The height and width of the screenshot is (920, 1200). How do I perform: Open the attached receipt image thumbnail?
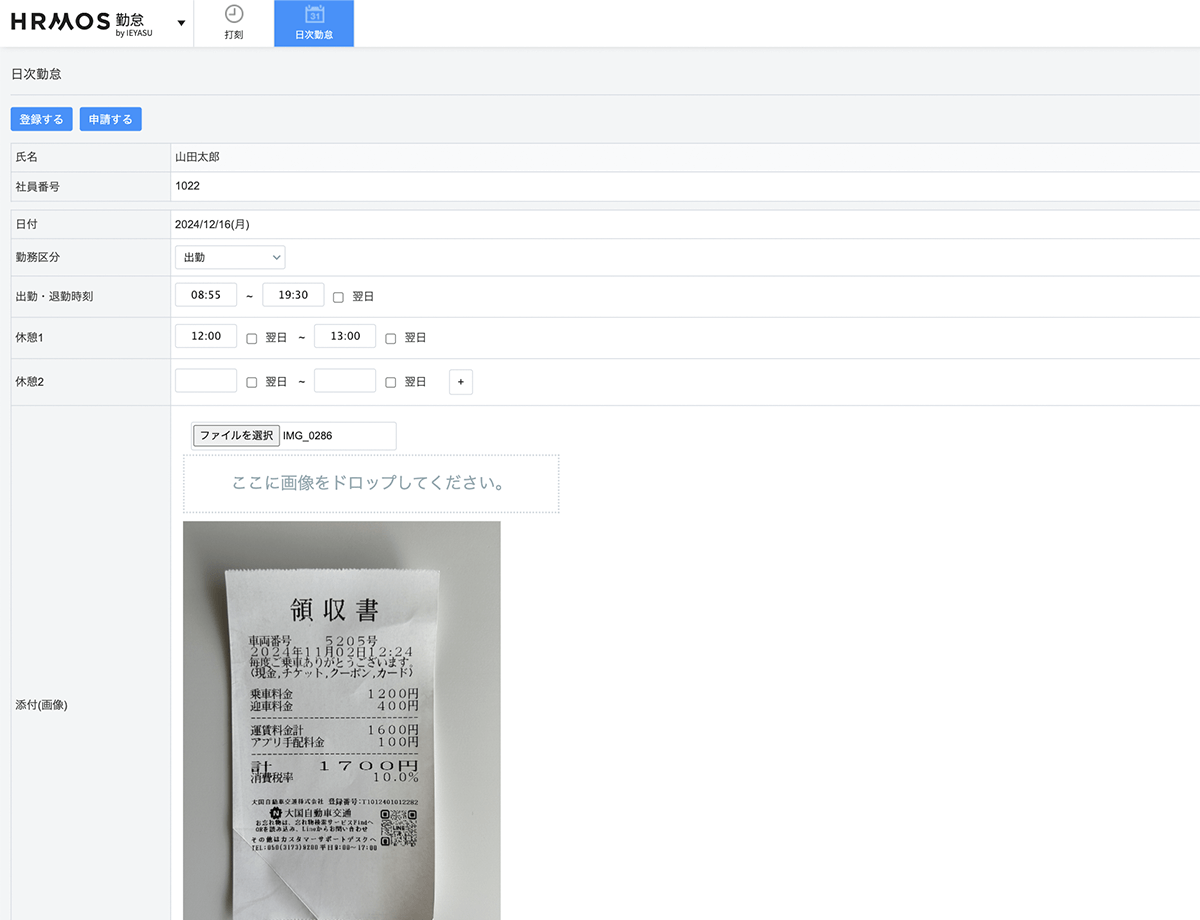pos(342,720)
